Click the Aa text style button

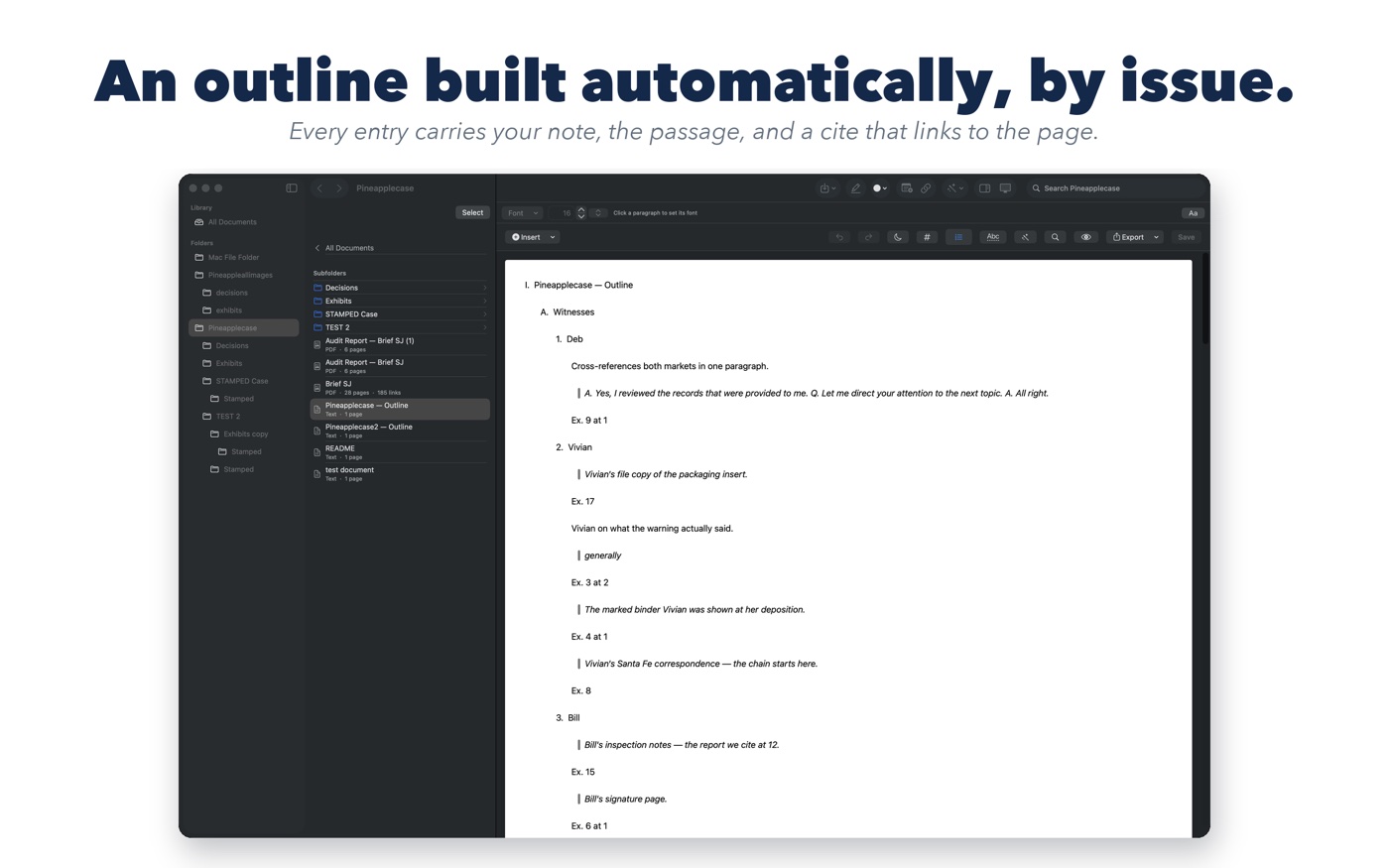tap(1193, 213)
